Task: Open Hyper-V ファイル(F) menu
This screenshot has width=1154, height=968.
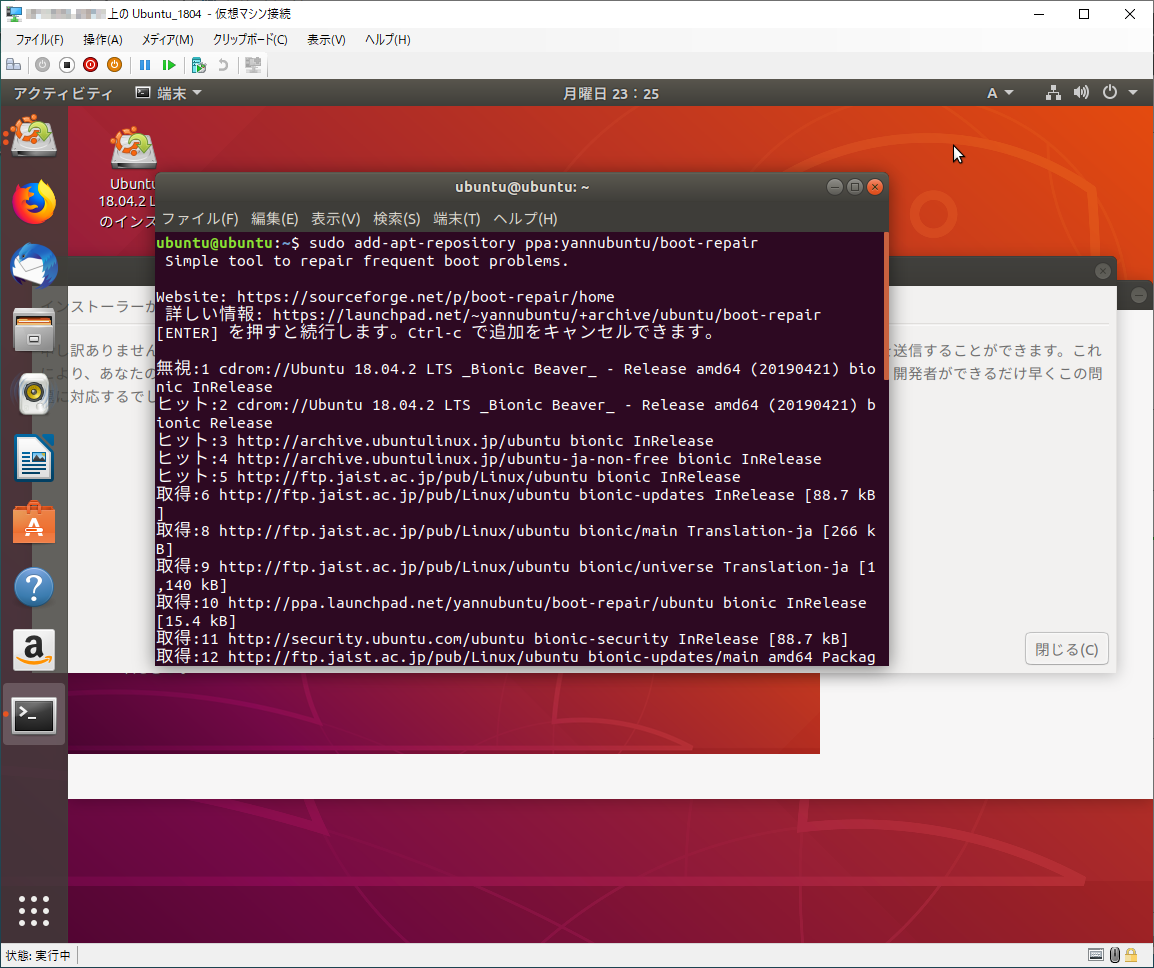Action: pyautogui.click(x=39, y=40)
